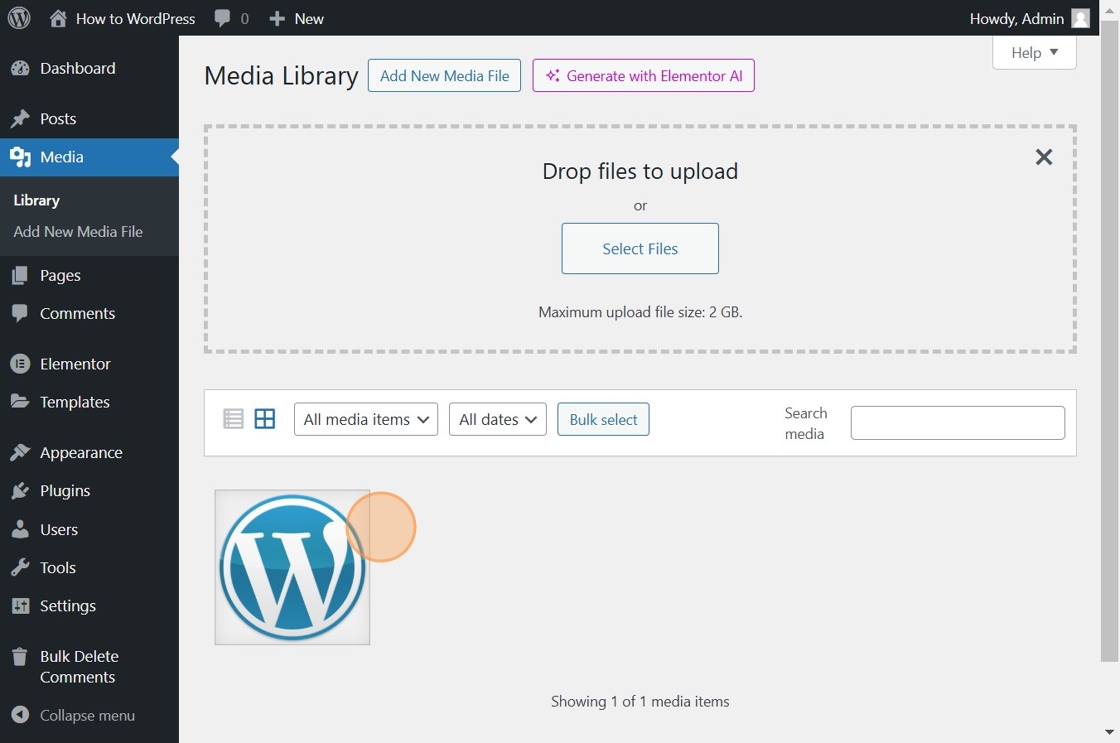
Task: Switch to grid view
Action: pyautogui.click(x=265, y=419)
